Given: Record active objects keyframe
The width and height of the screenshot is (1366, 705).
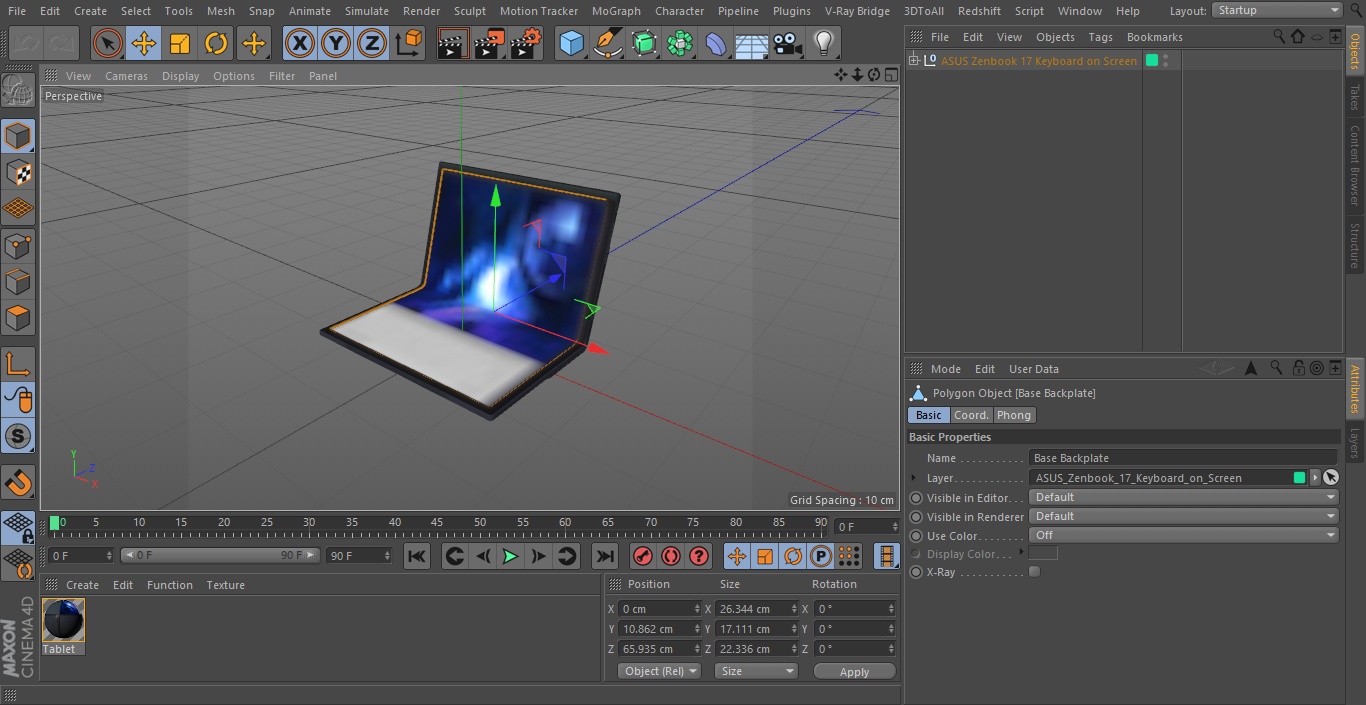Looking at the screenshot, I should (643, 556).
